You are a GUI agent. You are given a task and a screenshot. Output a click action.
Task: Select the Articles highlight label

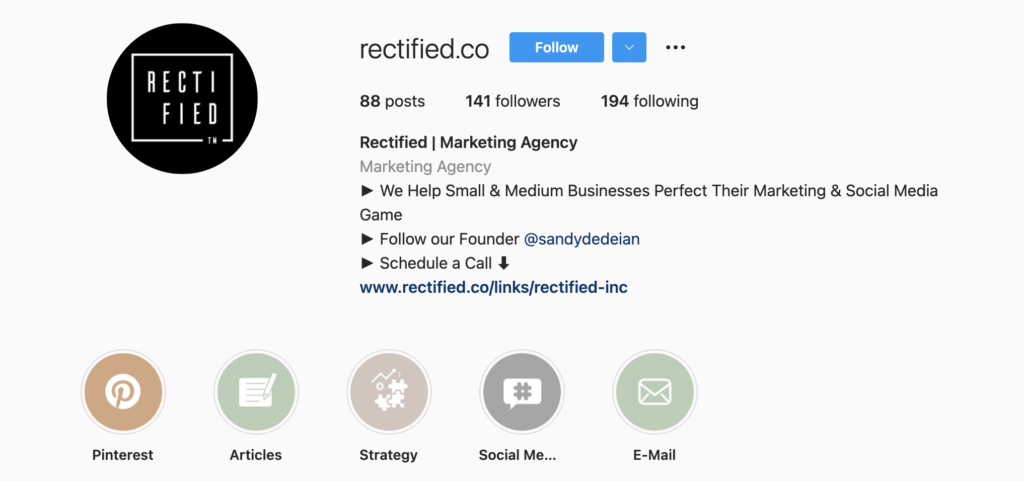(256, 455)
